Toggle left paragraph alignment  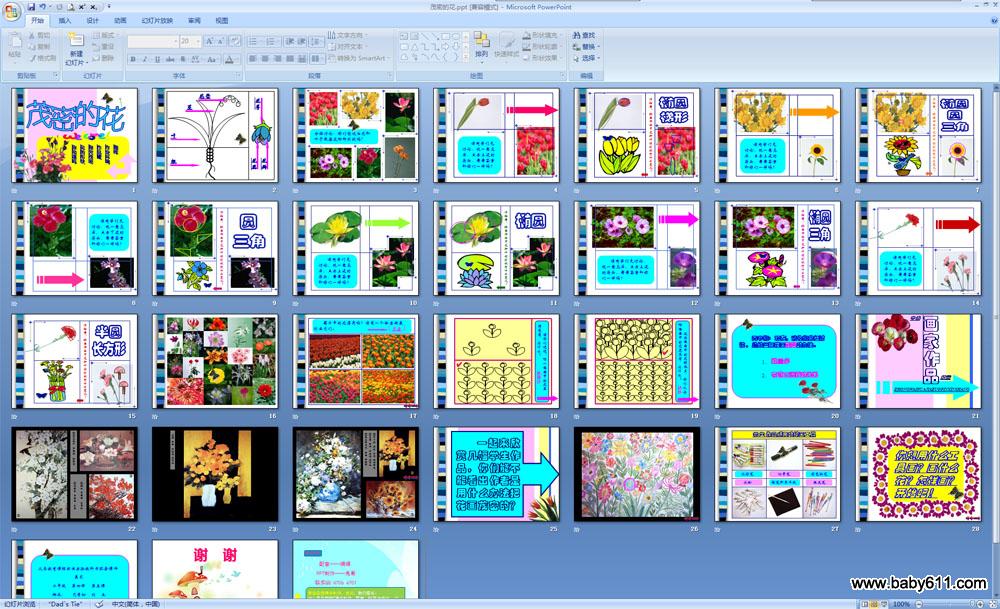tap(253, 59)
